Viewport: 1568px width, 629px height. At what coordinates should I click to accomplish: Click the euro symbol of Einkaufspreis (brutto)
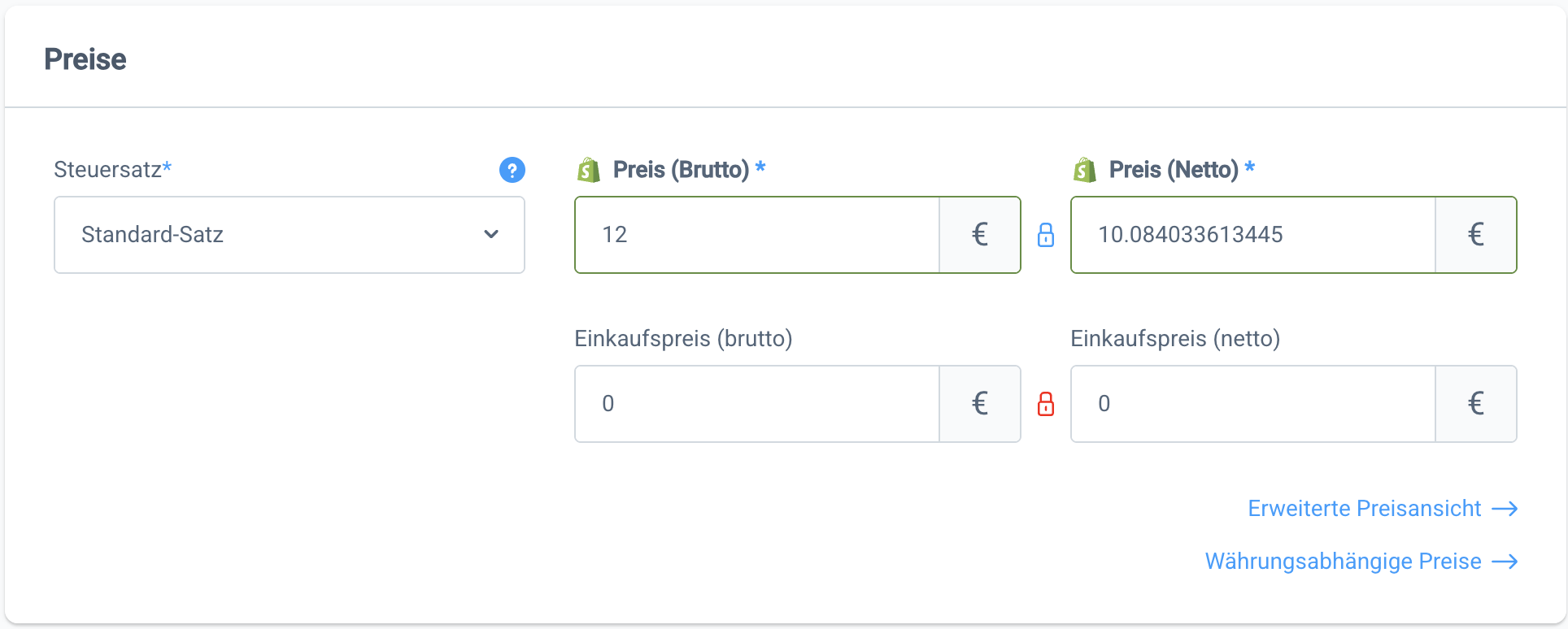pyautogui.click(x=980, y=404)
